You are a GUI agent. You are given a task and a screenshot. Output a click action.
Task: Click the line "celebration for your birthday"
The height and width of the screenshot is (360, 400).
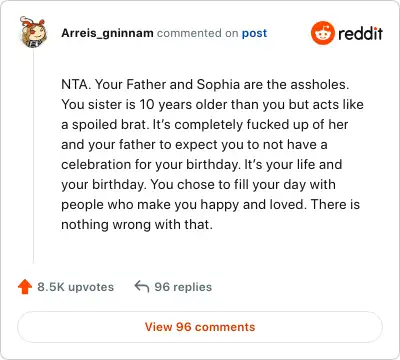pyautogui.click(x=202, y=165)
